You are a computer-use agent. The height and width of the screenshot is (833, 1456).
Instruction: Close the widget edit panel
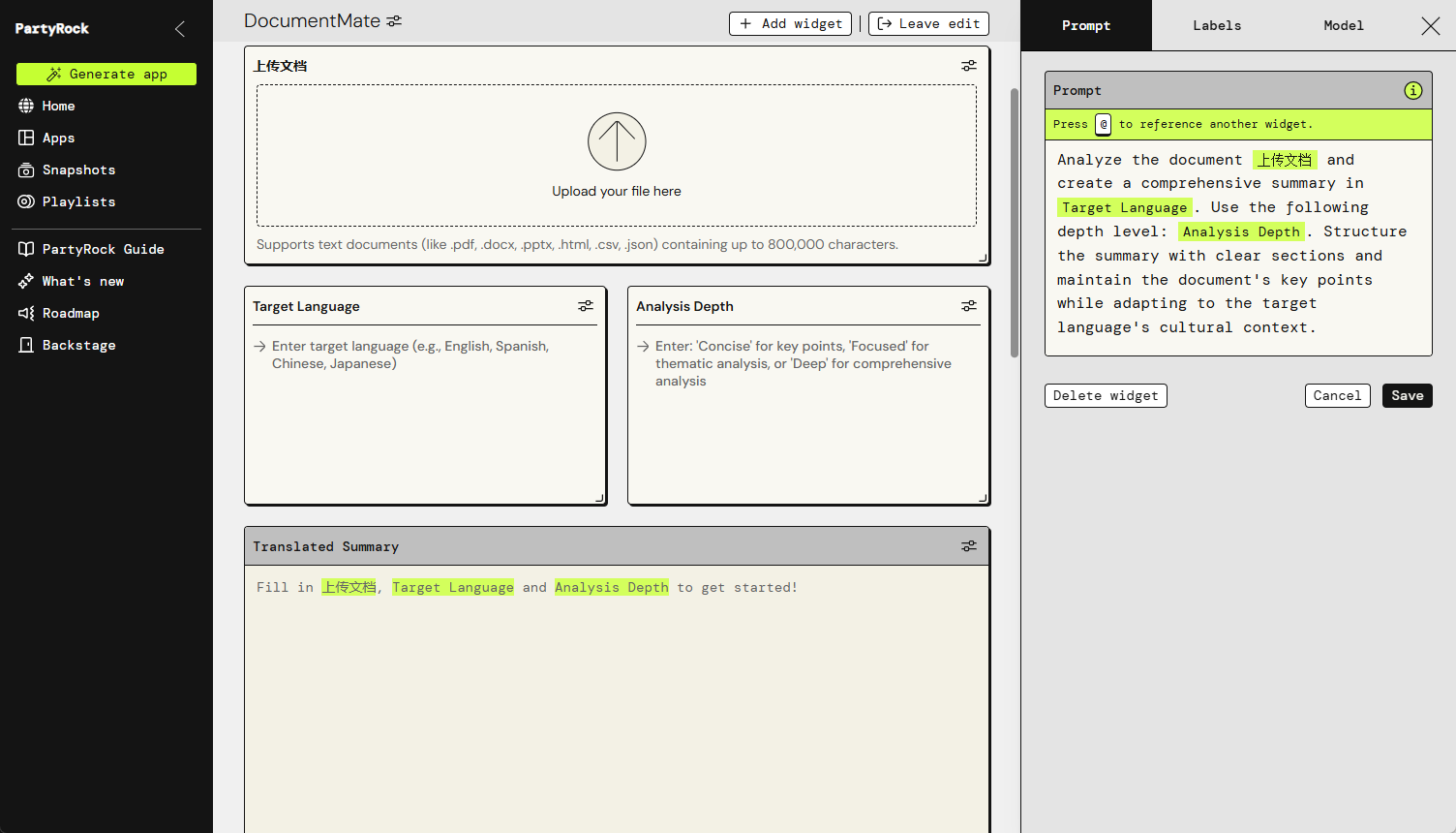[x=1430, y=26]
